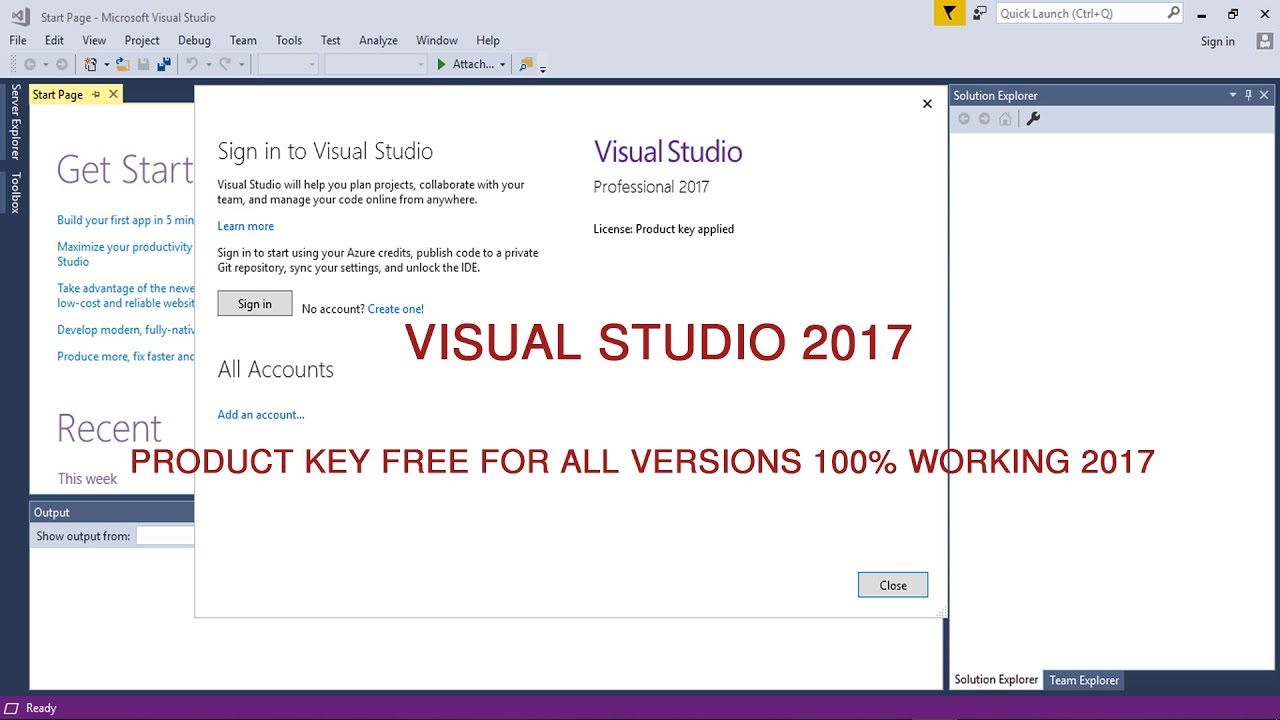Open Solution Explorer window position dropdown
The height and width of the screenshot is (720, 1280).
click(1233, 95)
